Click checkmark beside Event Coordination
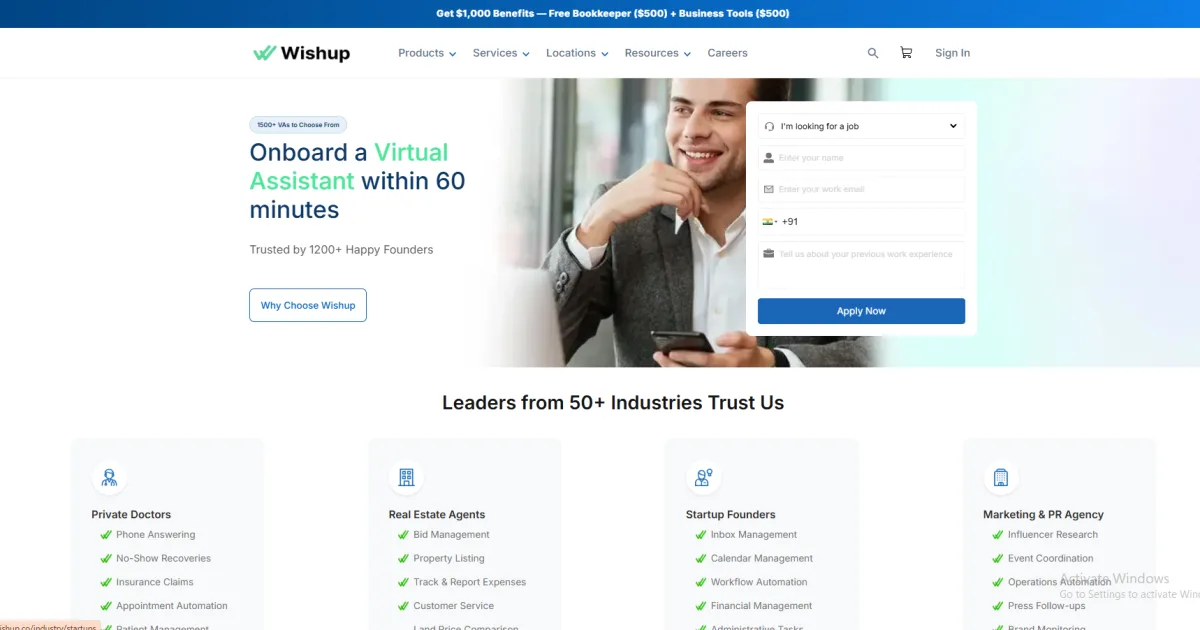This screenshot has width=1200, height=630. pyautogui.click(x=997, y=559)
